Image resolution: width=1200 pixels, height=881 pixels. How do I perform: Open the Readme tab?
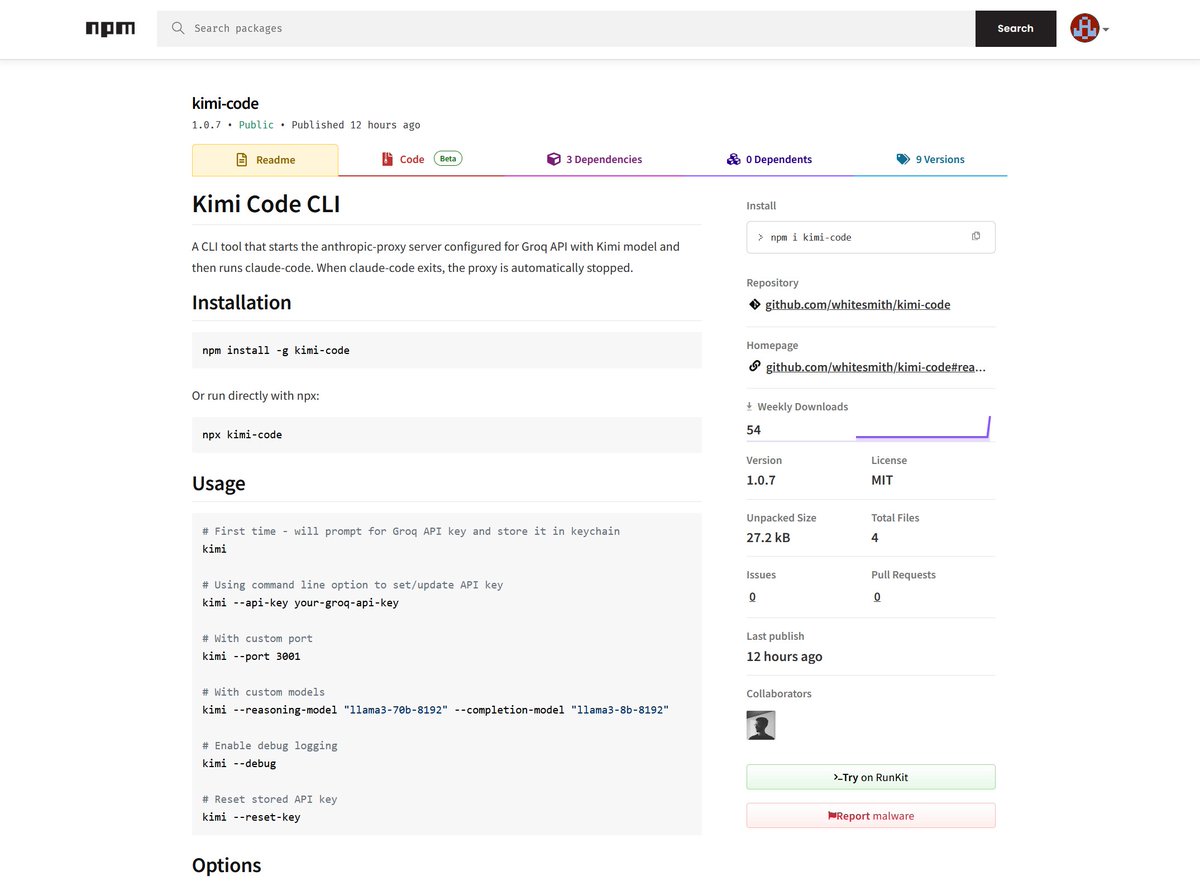[x=265, y=160]
